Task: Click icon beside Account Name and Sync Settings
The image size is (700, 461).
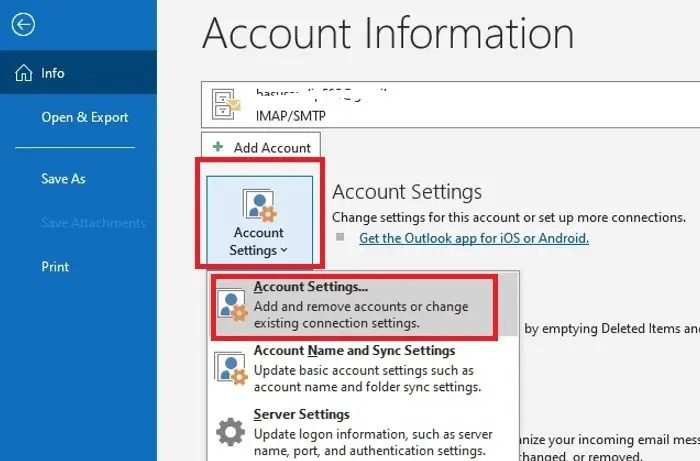Action: [231, 369]
